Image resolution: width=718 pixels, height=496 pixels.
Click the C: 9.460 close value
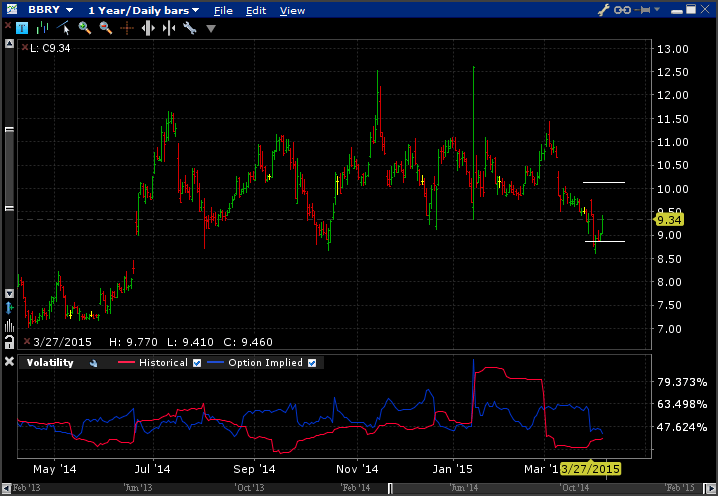pyautogui.click(x=248, y=342)
